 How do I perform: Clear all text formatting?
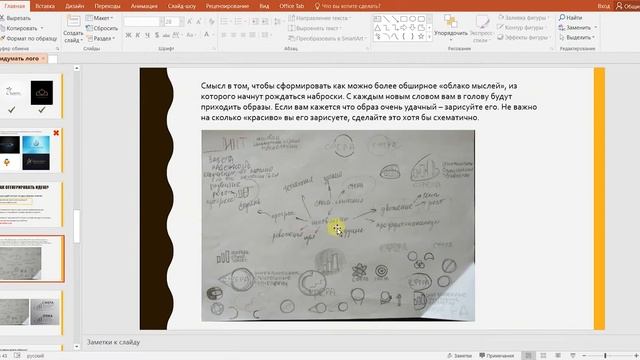click(x=211, y=21)
